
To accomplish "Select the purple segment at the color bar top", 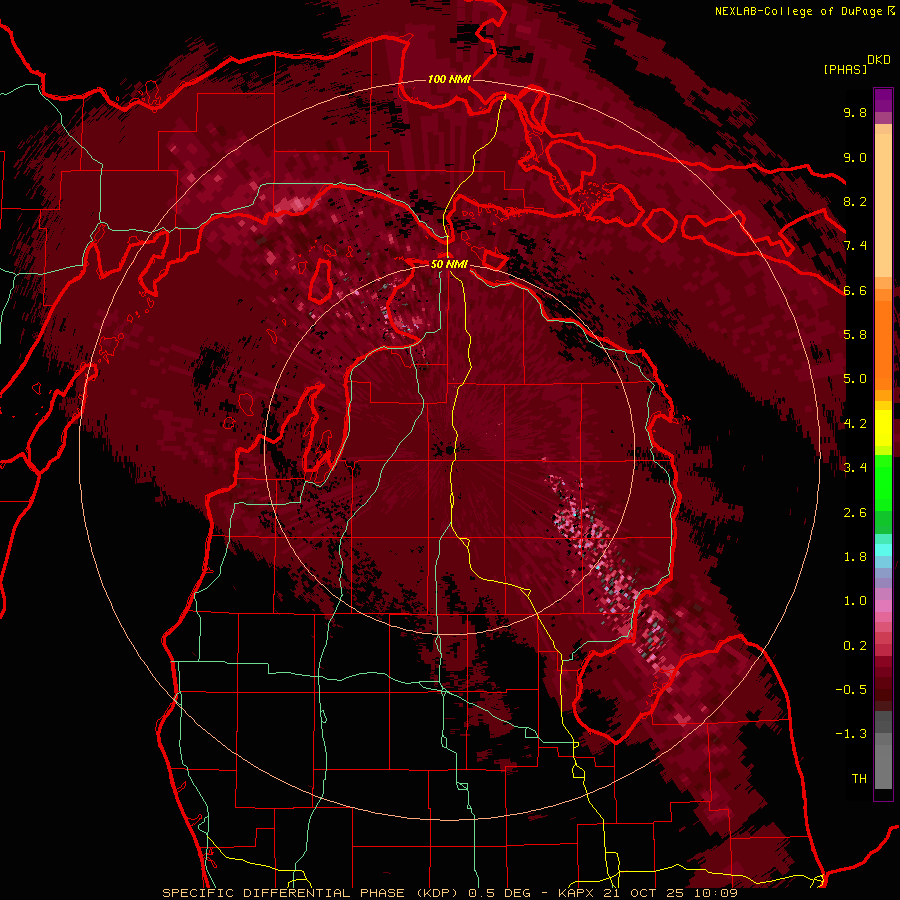I will coord(883,100).
